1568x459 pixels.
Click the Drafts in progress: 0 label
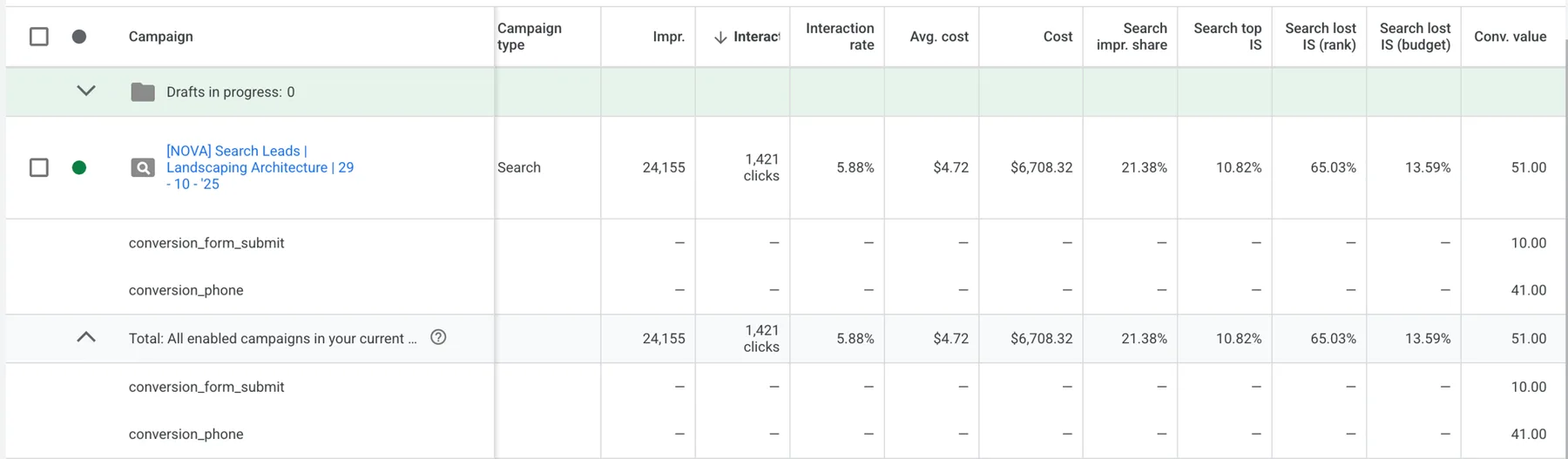[x=231, y=91]
